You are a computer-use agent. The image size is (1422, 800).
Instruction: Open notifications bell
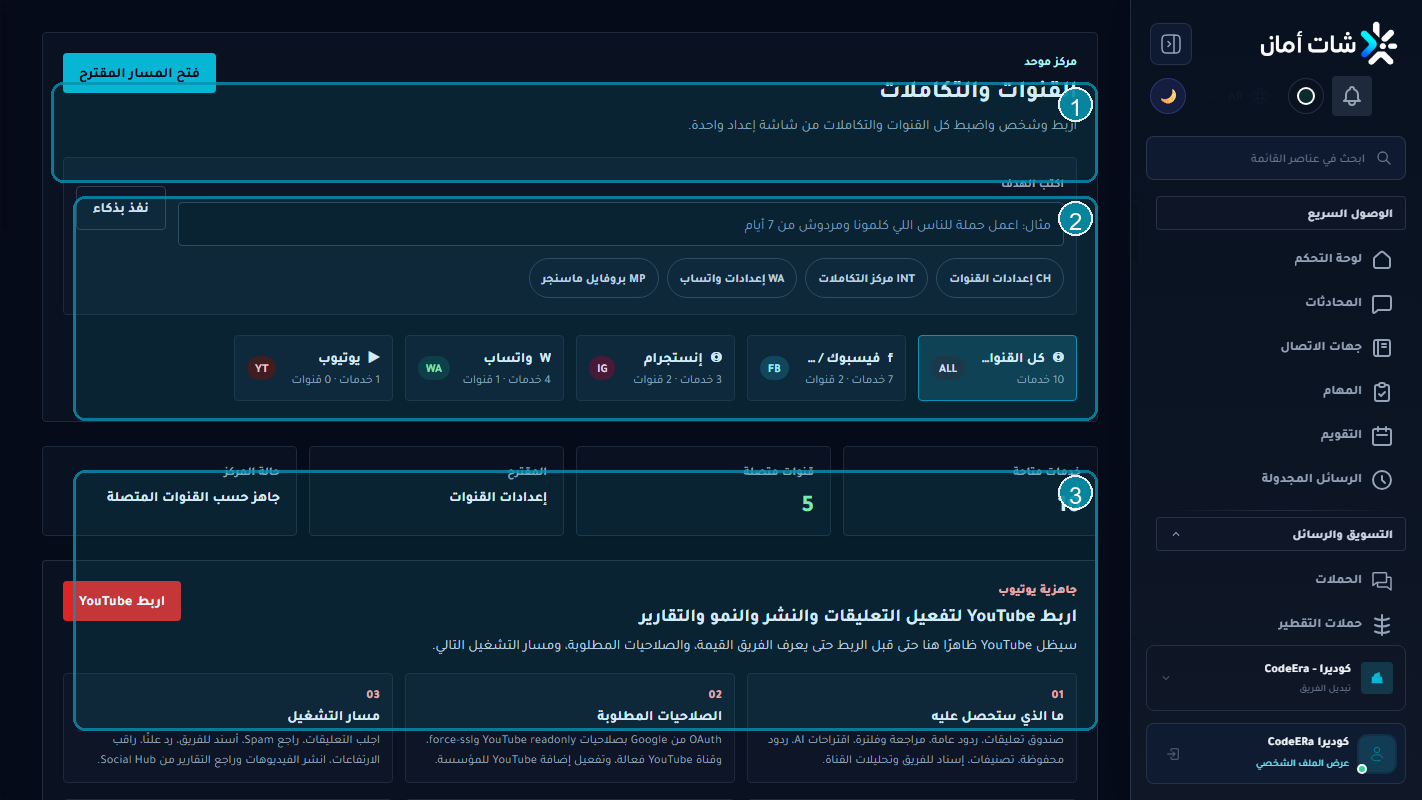pos(1352,96)
